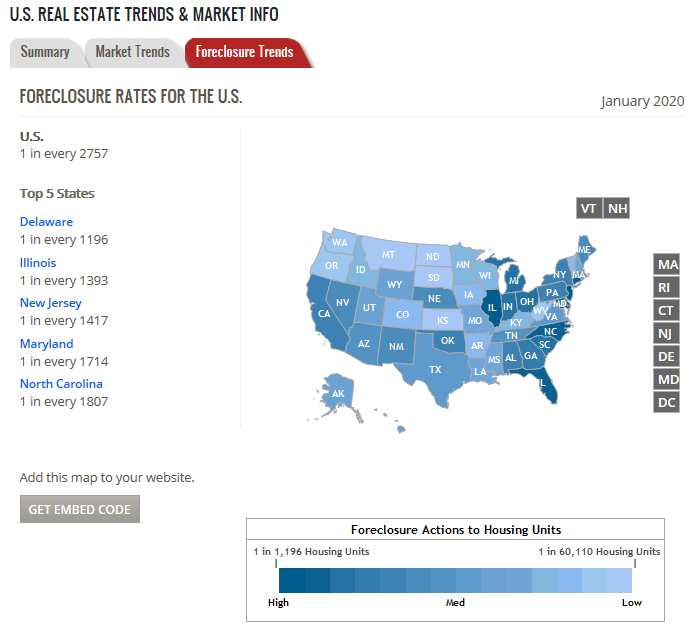Switch to the Market Trends tab
This screenshot has height=633, width=698.
coord(132,52)
